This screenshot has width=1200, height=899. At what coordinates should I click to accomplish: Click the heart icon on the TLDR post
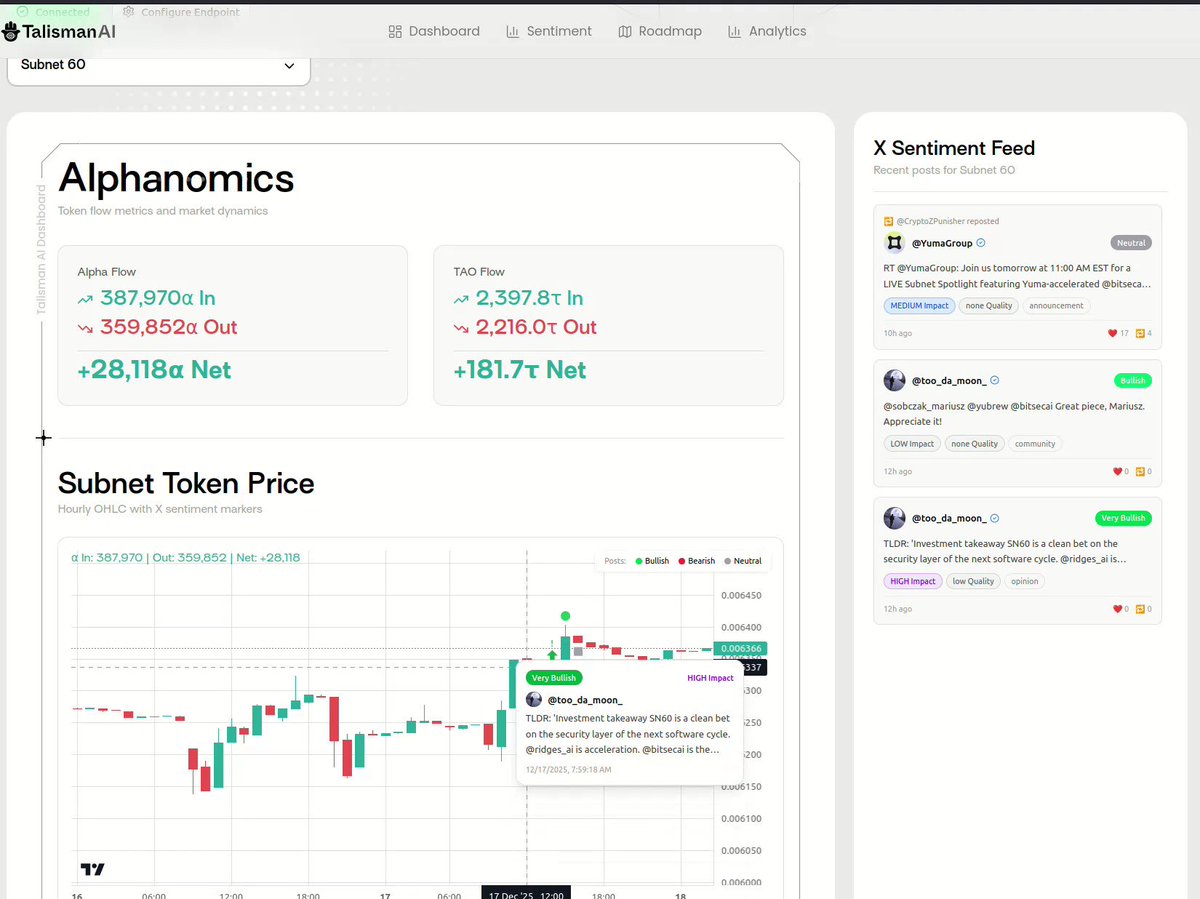pyautogui.click(x=1118, y=608)
